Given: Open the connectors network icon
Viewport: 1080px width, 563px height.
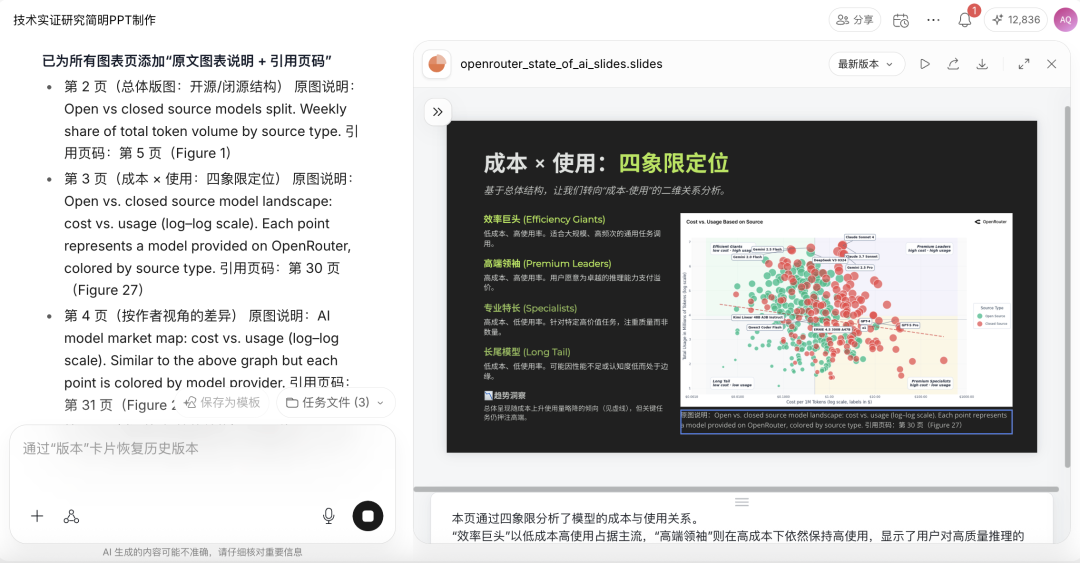Looking at the screenshot, I should (x=72, y=516).
